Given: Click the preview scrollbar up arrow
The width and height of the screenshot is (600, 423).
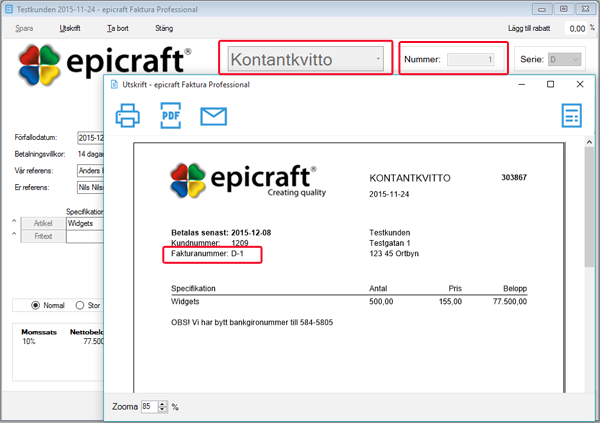Looking at the screenshot, I should point(589,142).
